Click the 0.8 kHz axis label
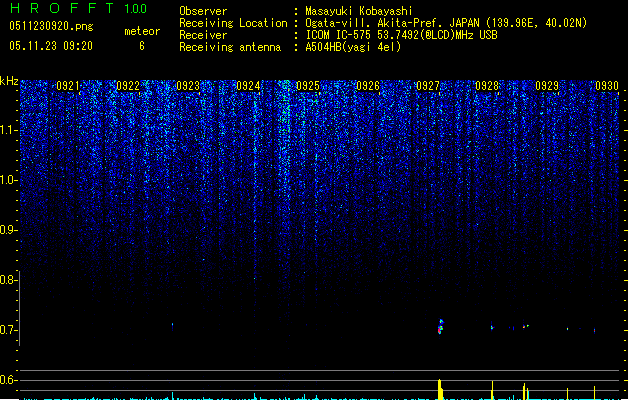This screenshot has width=629, height=400. click(x=9, y=280)
